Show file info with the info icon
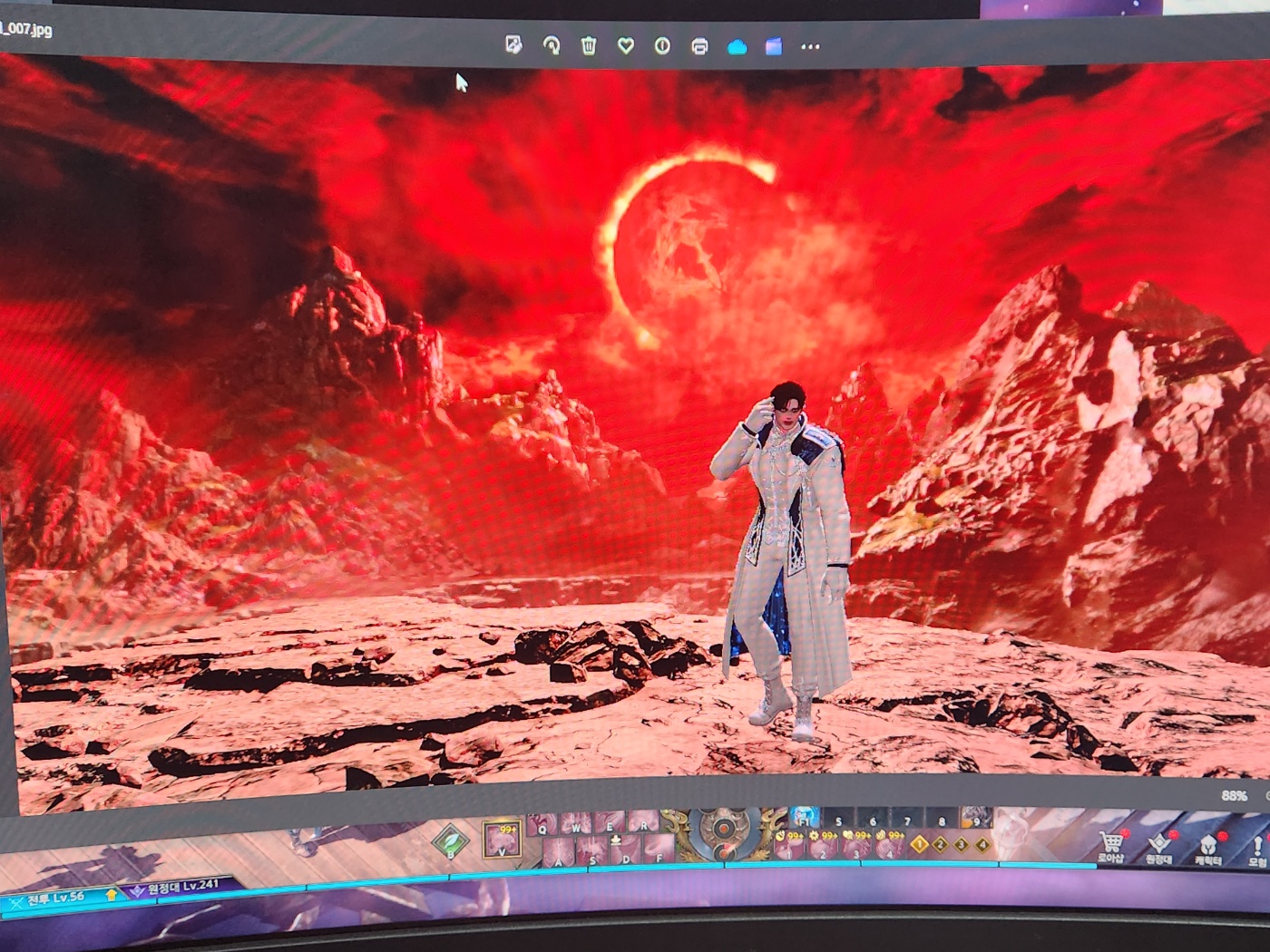This screenshot has width=1270, height=952. click(x=662, y=45)
